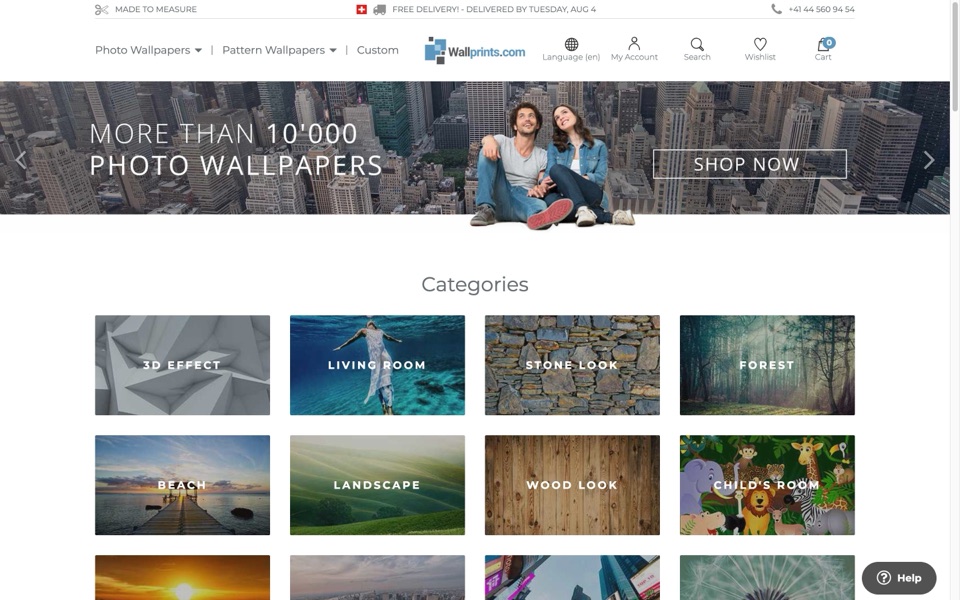Open the Language globe icon
Image resolution: width=960 pixels, height=600 pixels.
[571, 44]
